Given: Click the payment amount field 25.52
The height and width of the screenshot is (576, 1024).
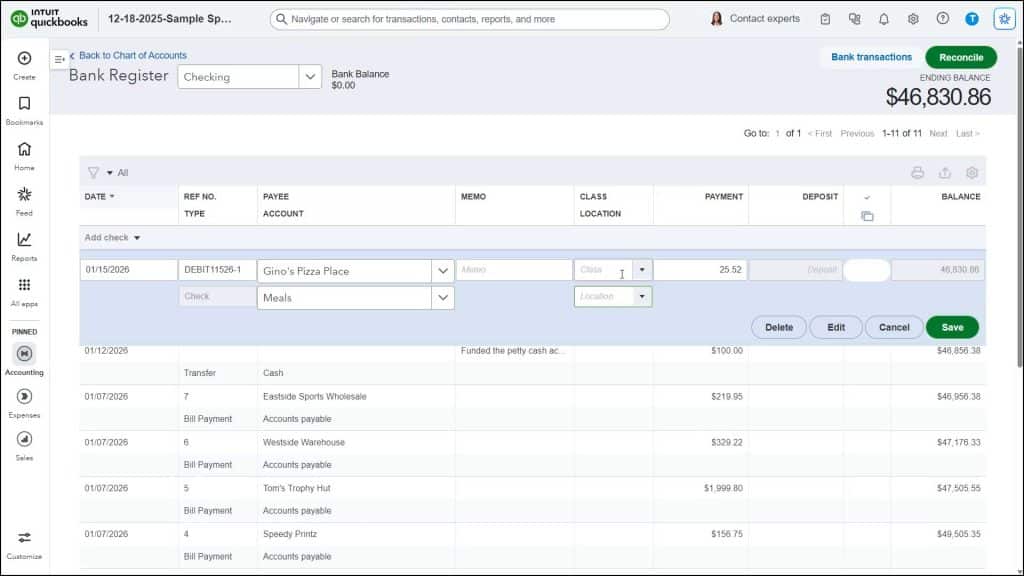Looking at the screenshot, I should click(700, 270).
